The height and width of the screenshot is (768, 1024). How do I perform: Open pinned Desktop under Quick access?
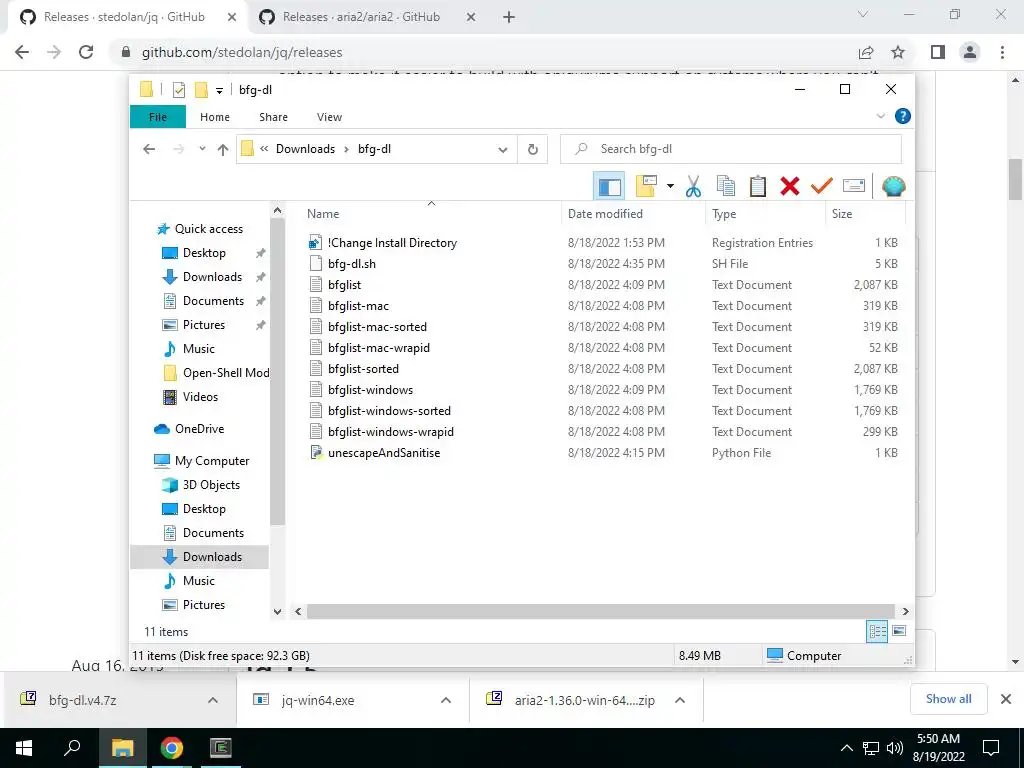point(204,253)
